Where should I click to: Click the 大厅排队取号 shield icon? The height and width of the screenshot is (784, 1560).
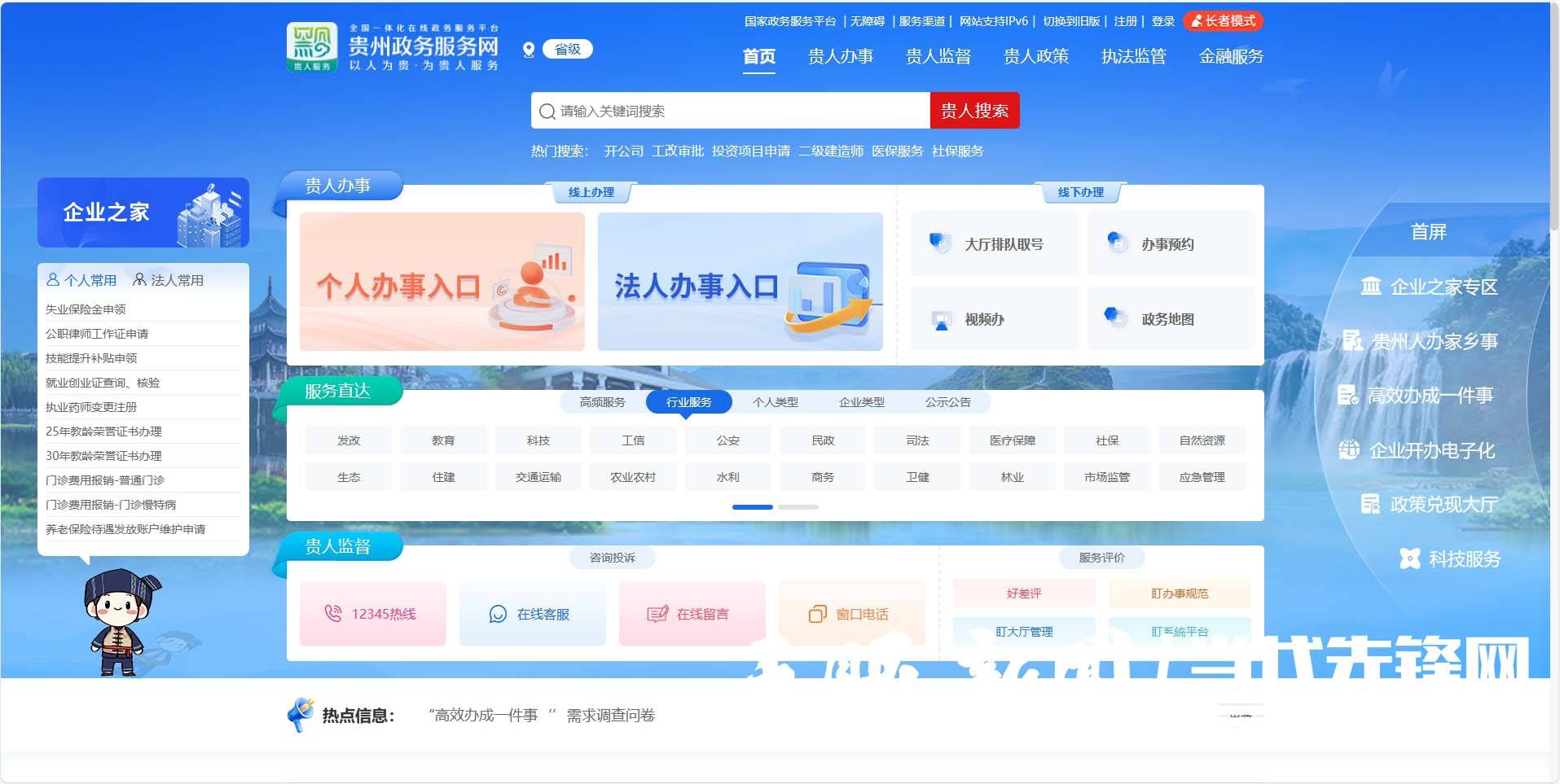940,243
